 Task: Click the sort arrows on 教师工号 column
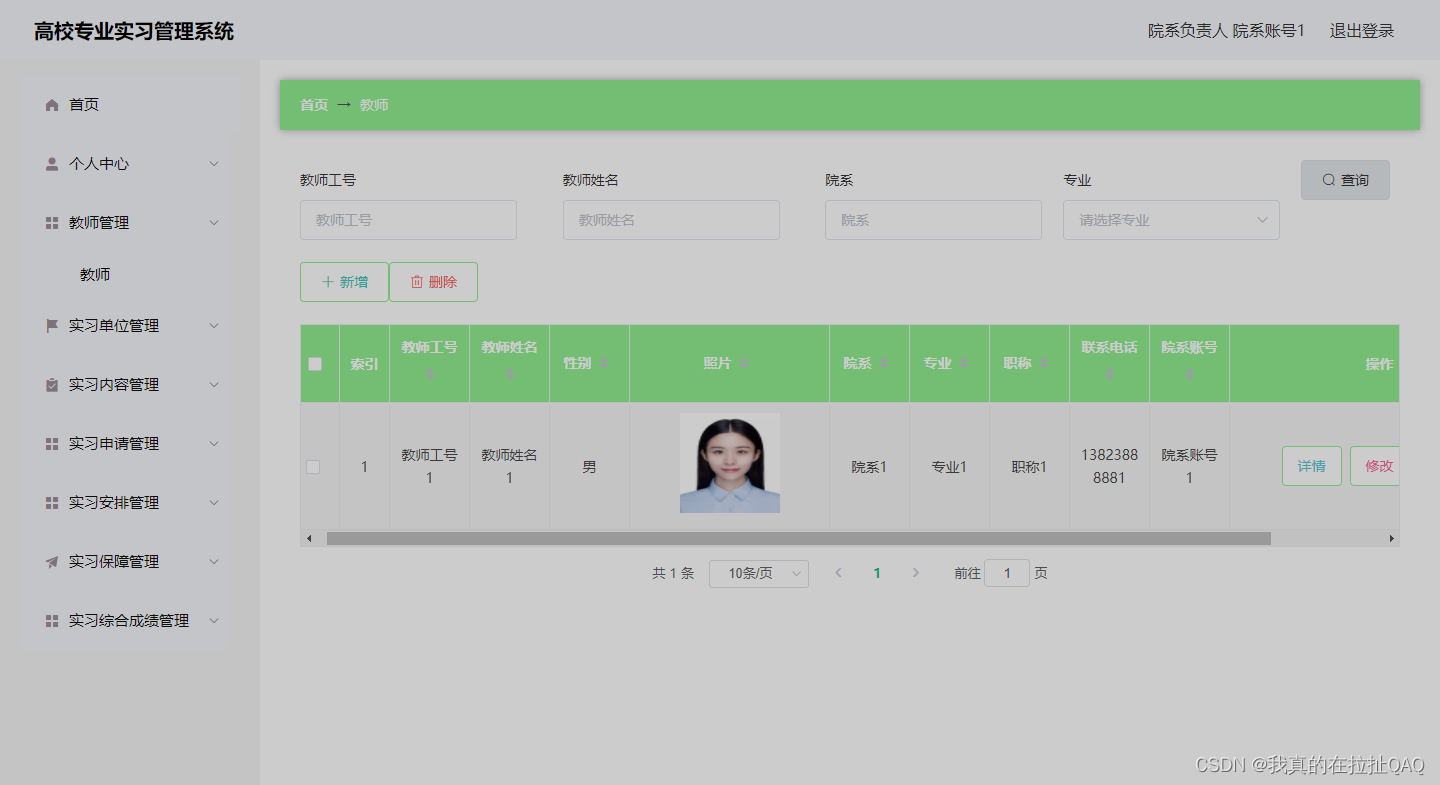coord(429,374)
